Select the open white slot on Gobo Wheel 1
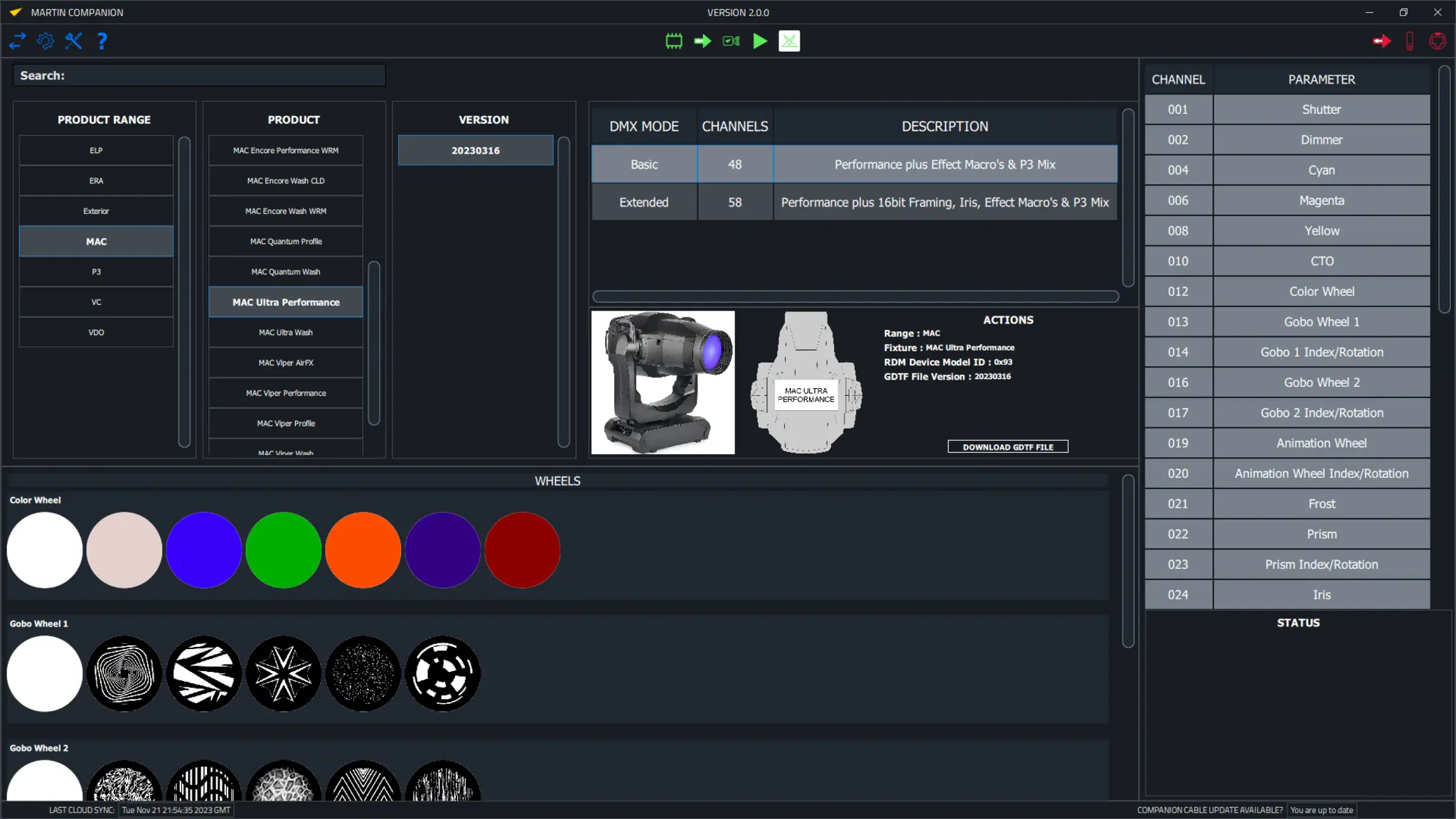 (x=45, y=674)
